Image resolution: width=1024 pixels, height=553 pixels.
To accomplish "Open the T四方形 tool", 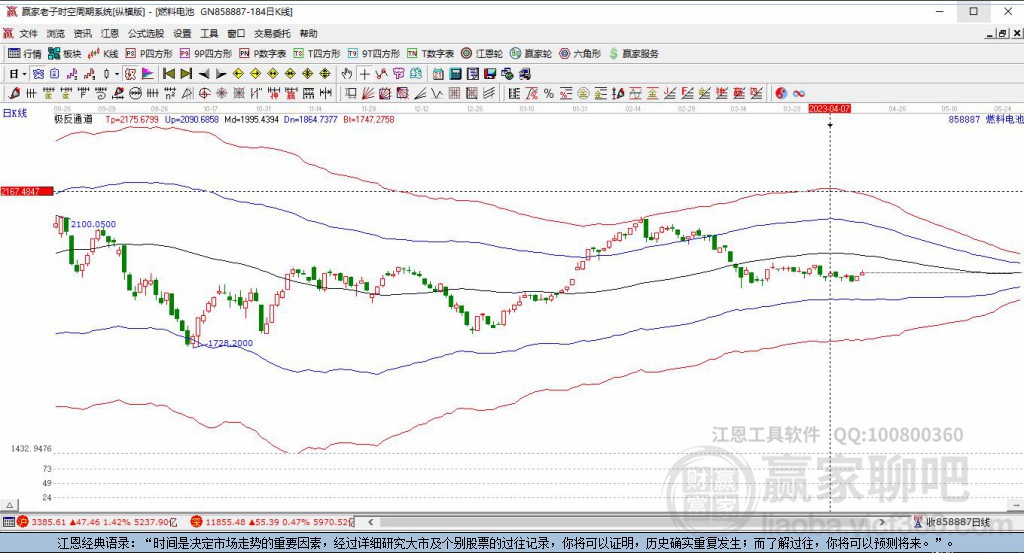I will [317, 54].
